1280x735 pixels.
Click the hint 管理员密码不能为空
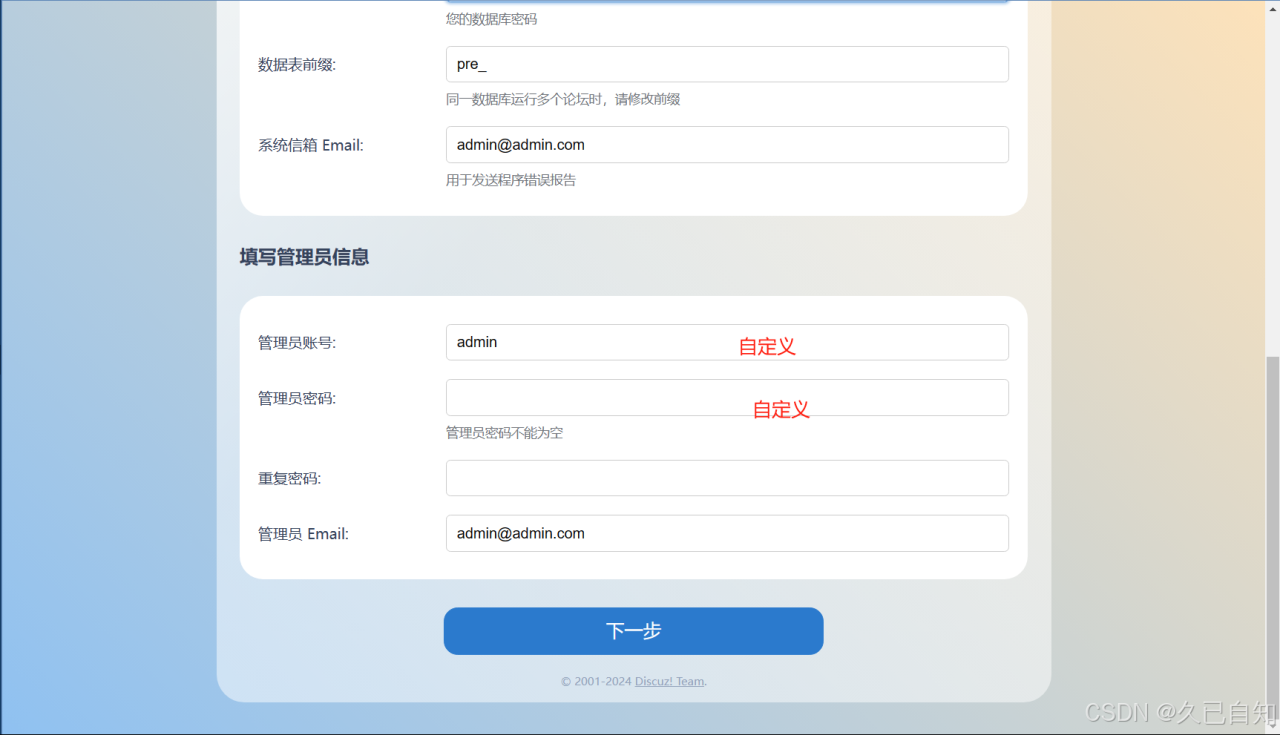(504, 432)
